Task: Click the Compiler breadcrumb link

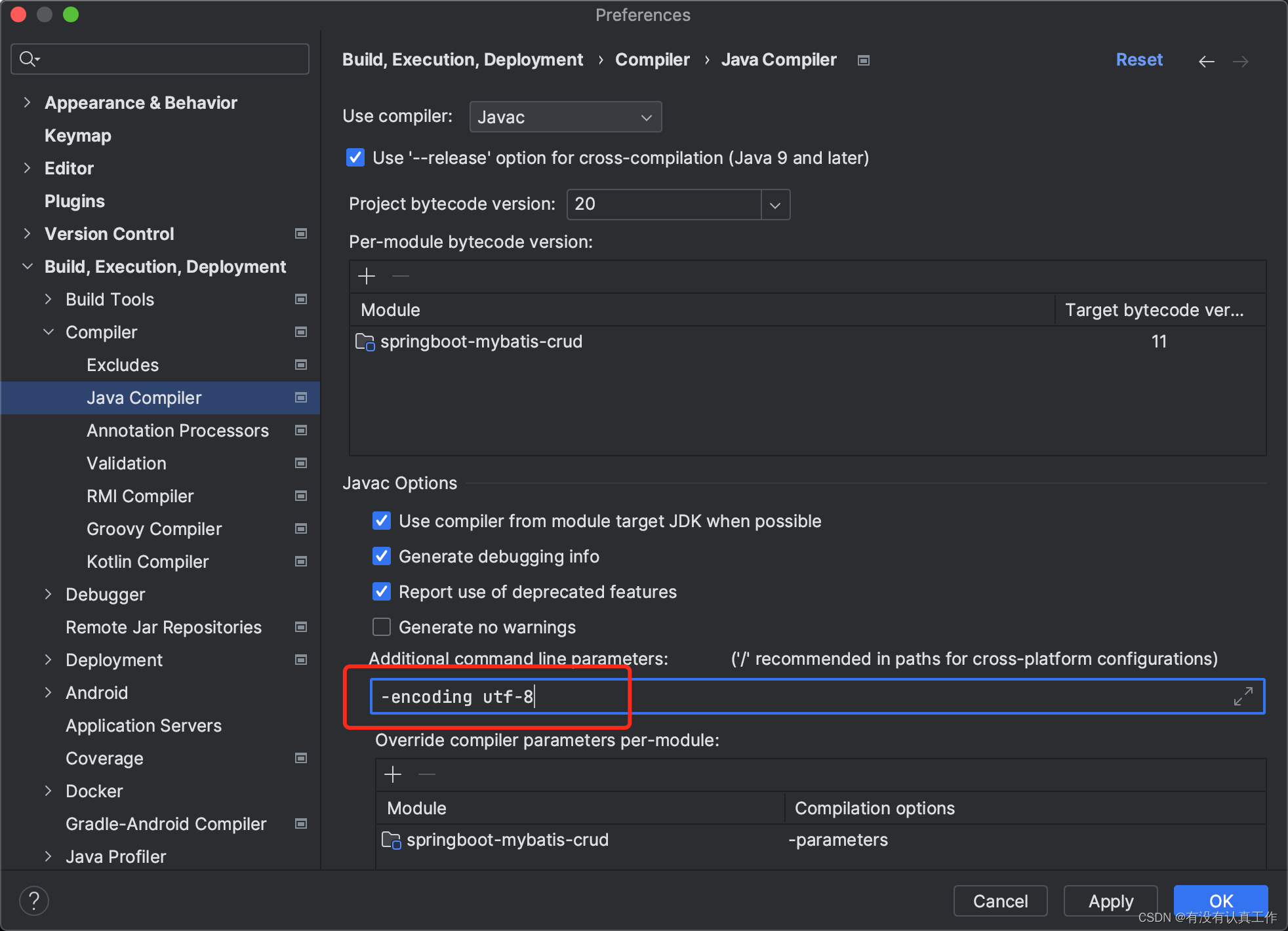Action: click(652, 59)
